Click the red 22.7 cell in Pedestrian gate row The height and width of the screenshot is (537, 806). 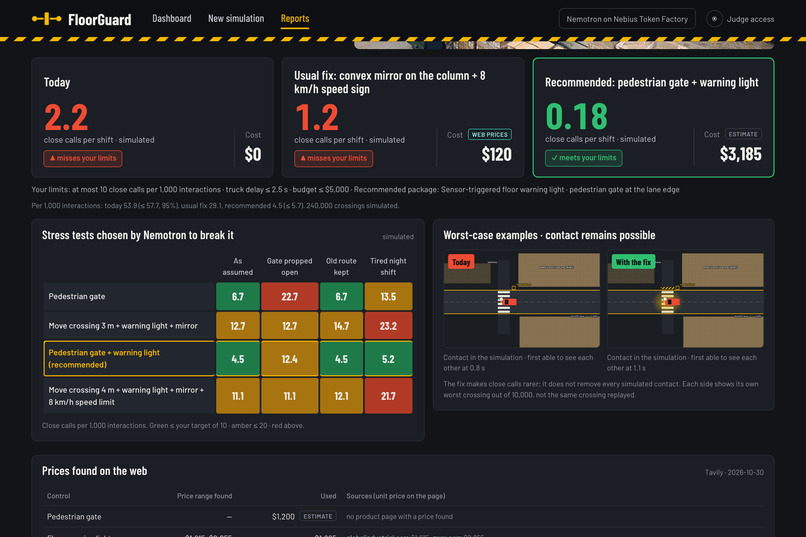tap(289, 297)
